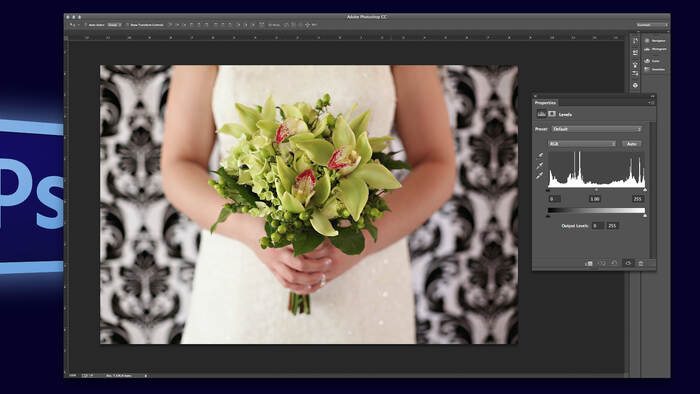Click the Levels histogram graph

coord(596,169)
